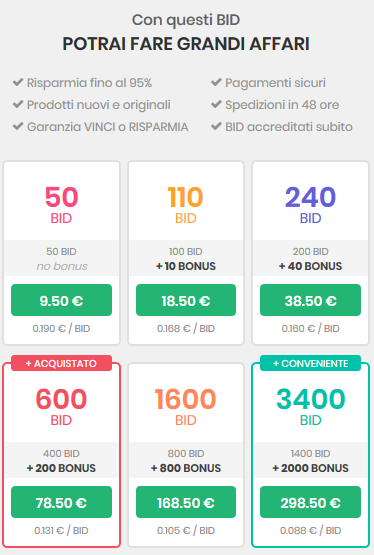Click the checkmark before Spedizioni in 48 ore
This screenshot has height=555, width=374.
click(216, 104)
